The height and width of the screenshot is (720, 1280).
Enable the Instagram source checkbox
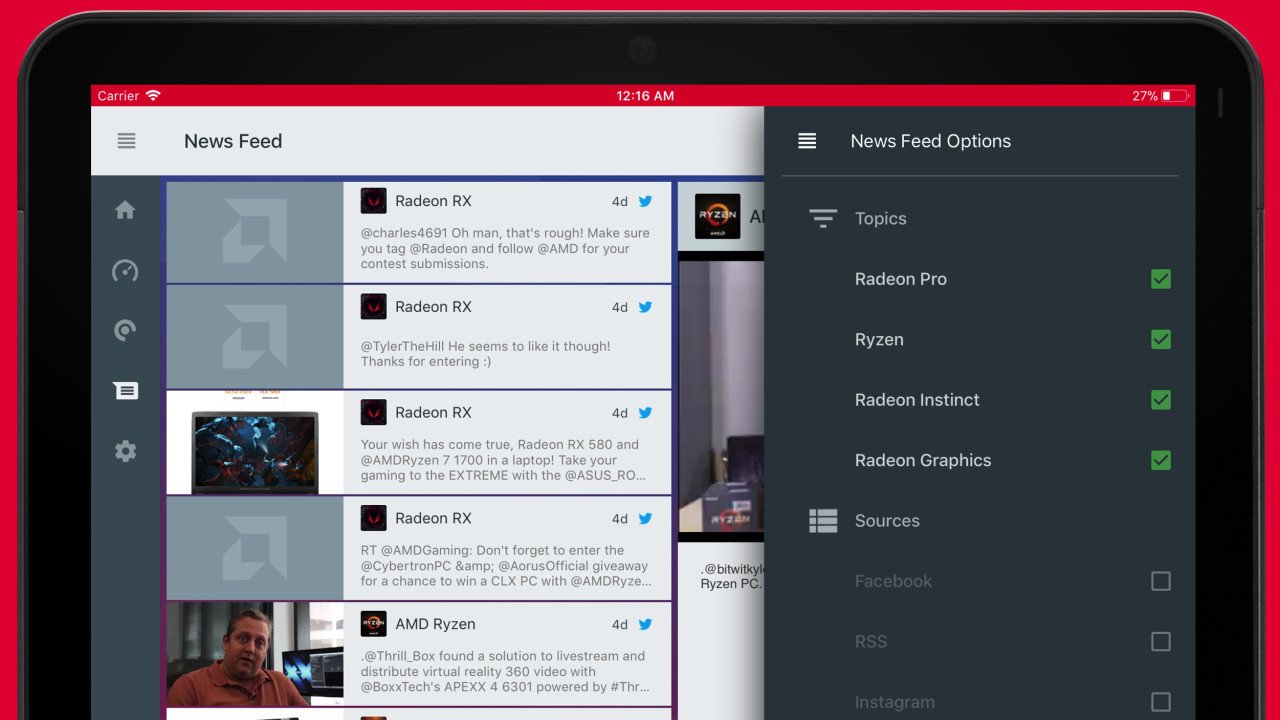click(1160, 702)
